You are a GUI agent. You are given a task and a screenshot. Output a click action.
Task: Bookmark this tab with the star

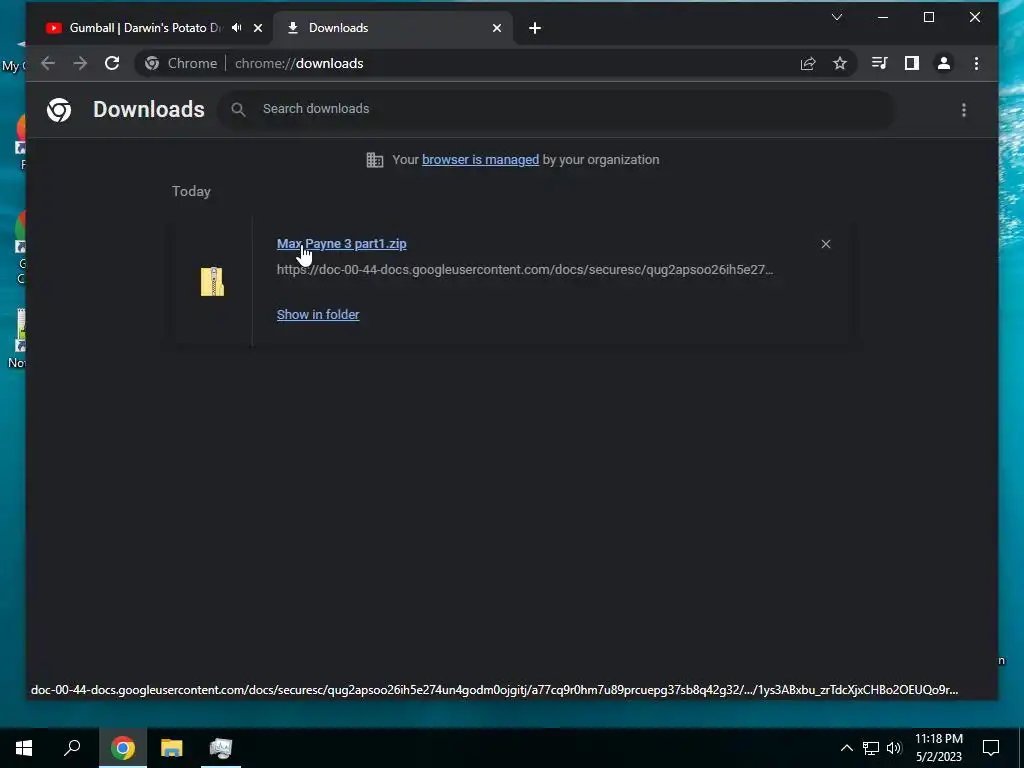click(x=840, y=63)
